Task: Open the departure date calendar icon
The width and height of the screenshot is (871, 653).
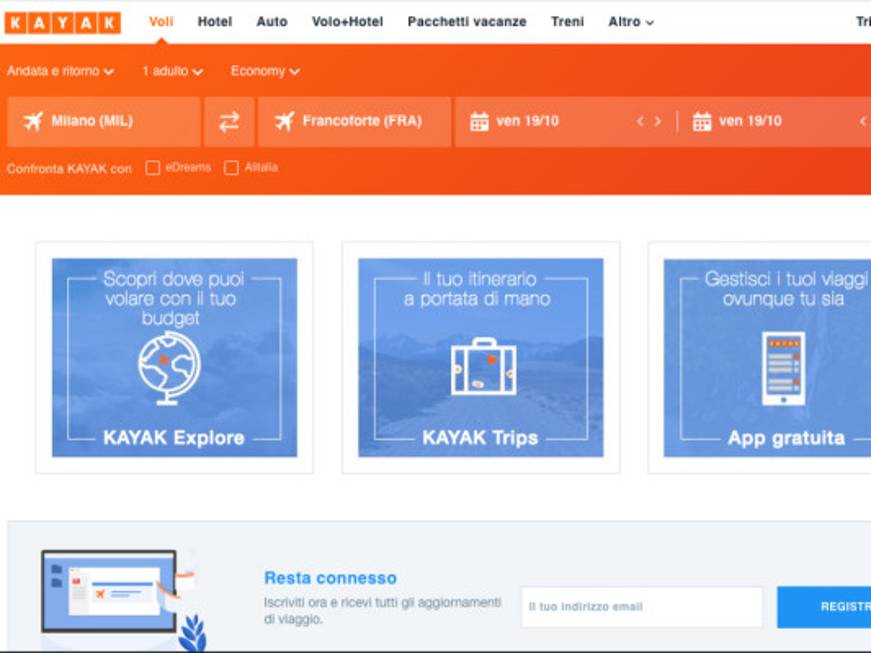Action: (x=479, y=122)
